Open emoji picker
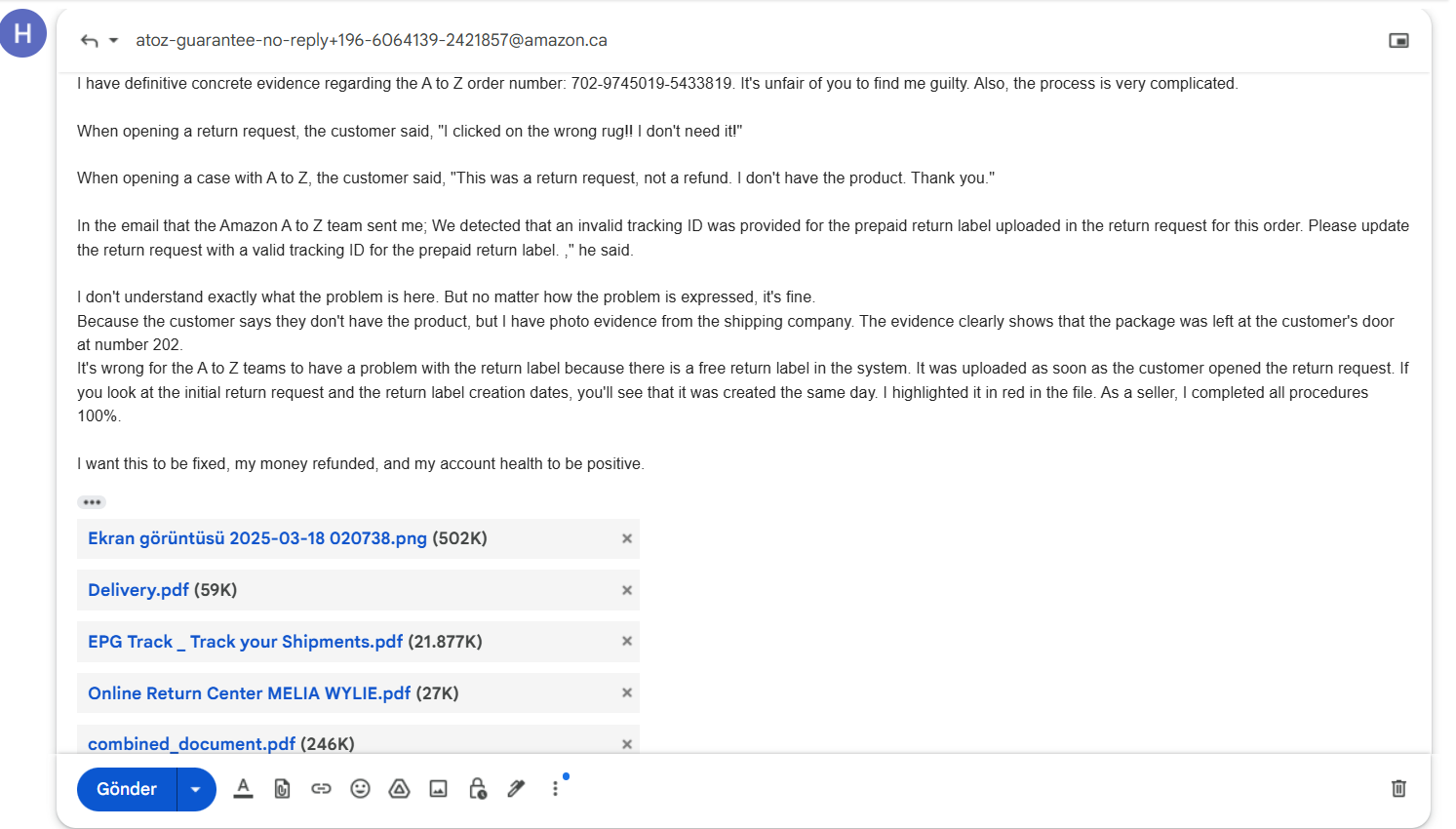 (x=360, y=789)
